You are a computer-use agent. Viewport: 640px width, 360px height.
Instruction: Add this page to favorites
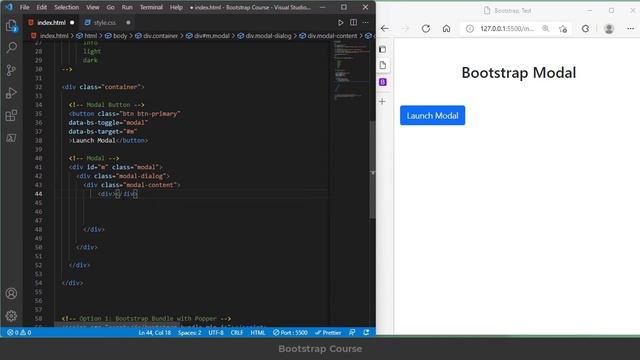563,29
